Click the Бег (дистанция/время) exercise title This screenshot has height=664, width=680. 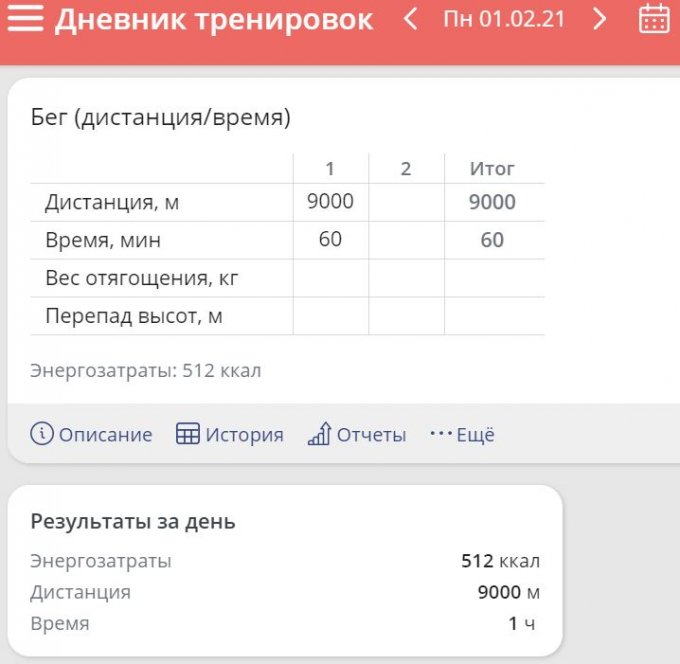click(x=160, y=118)
